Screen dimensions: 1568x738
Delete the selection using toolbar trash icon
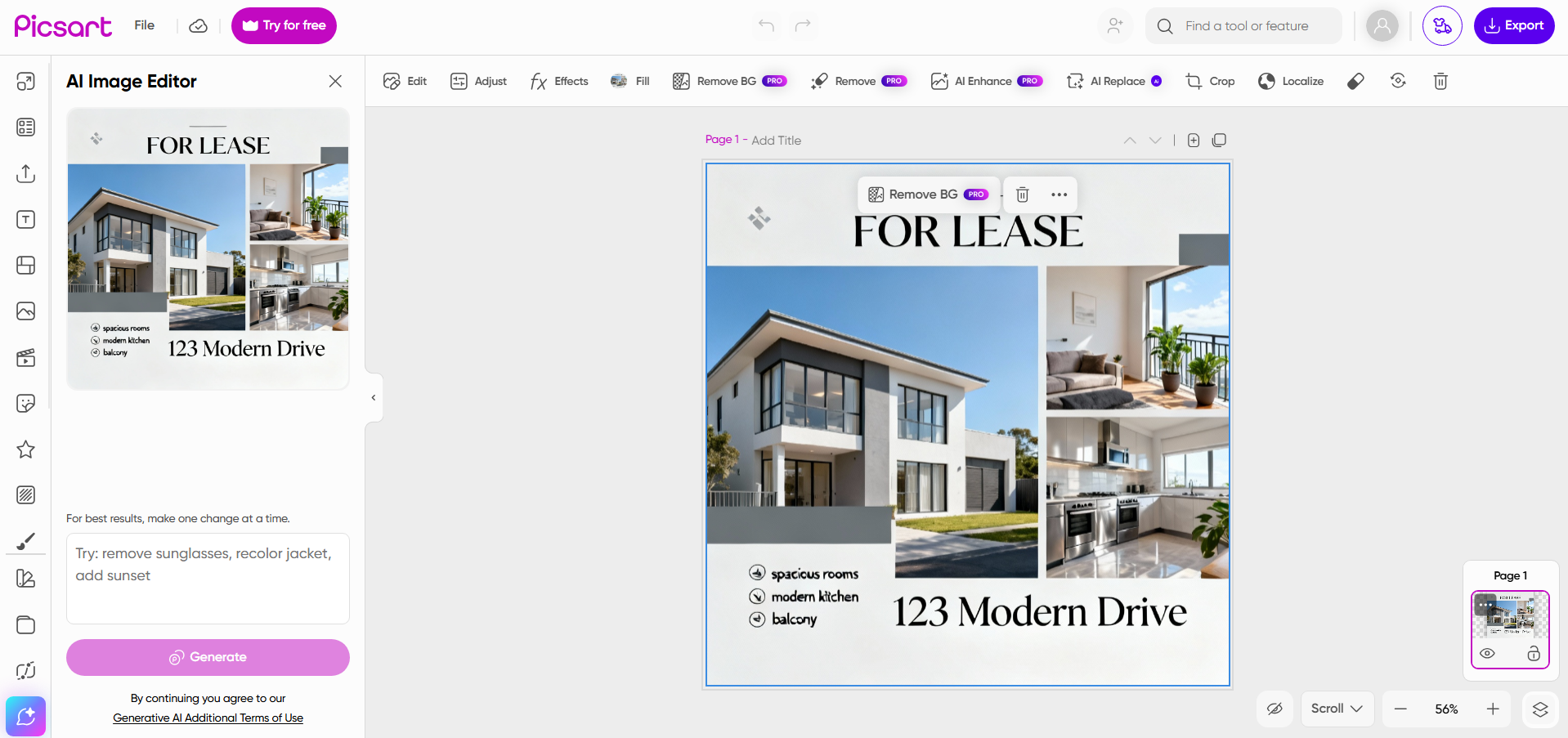pyautogui.click(x=1440, y=81)
